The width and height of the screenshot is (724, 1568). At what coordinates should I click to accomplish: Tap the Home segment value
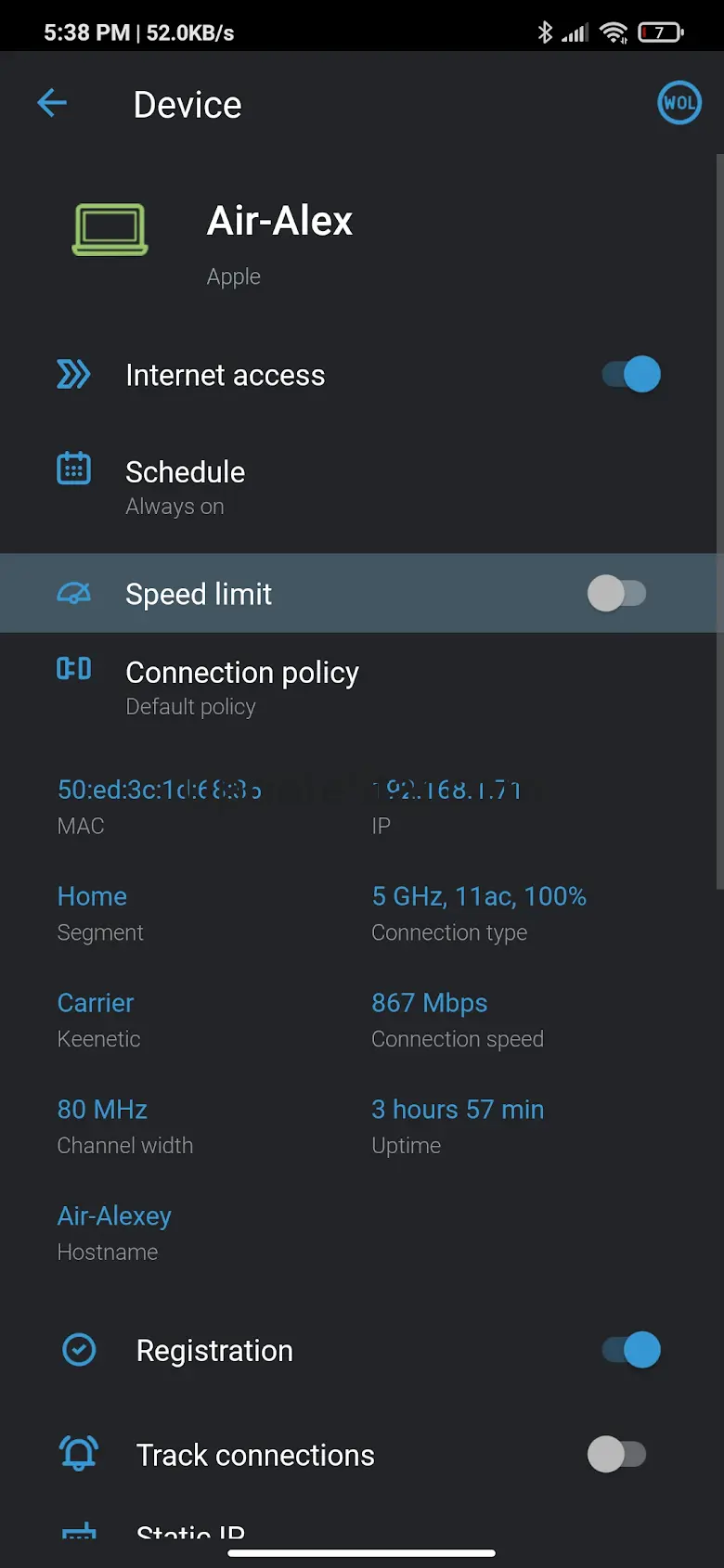(92, 896)
